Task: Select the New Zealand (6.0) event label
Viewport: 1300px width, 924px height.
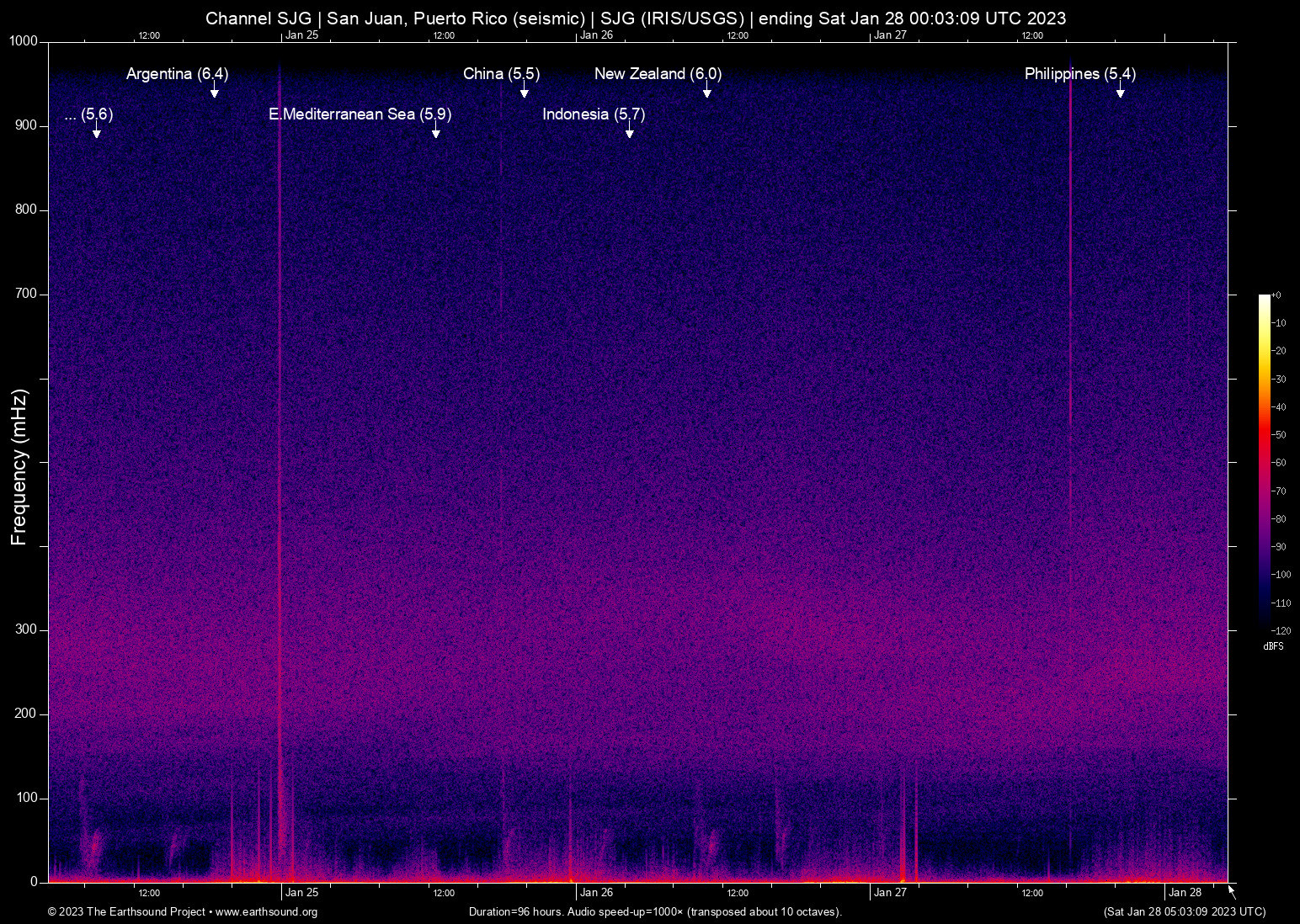Action: coord(658,74)
